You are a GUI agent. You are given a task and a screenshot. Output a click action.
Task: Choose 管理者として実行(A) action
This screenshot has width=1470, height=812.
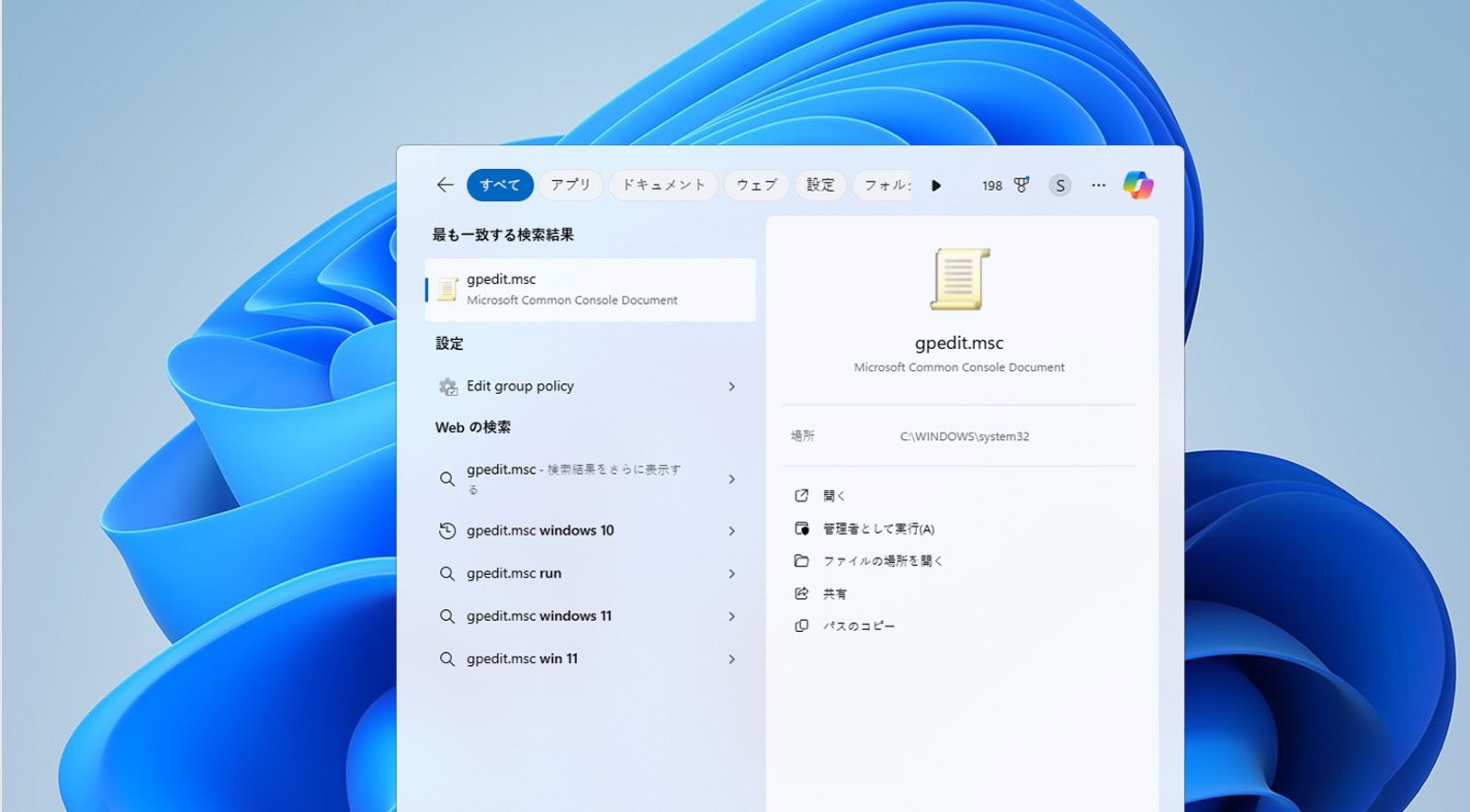pyautogui.click(x=879, y=529)
